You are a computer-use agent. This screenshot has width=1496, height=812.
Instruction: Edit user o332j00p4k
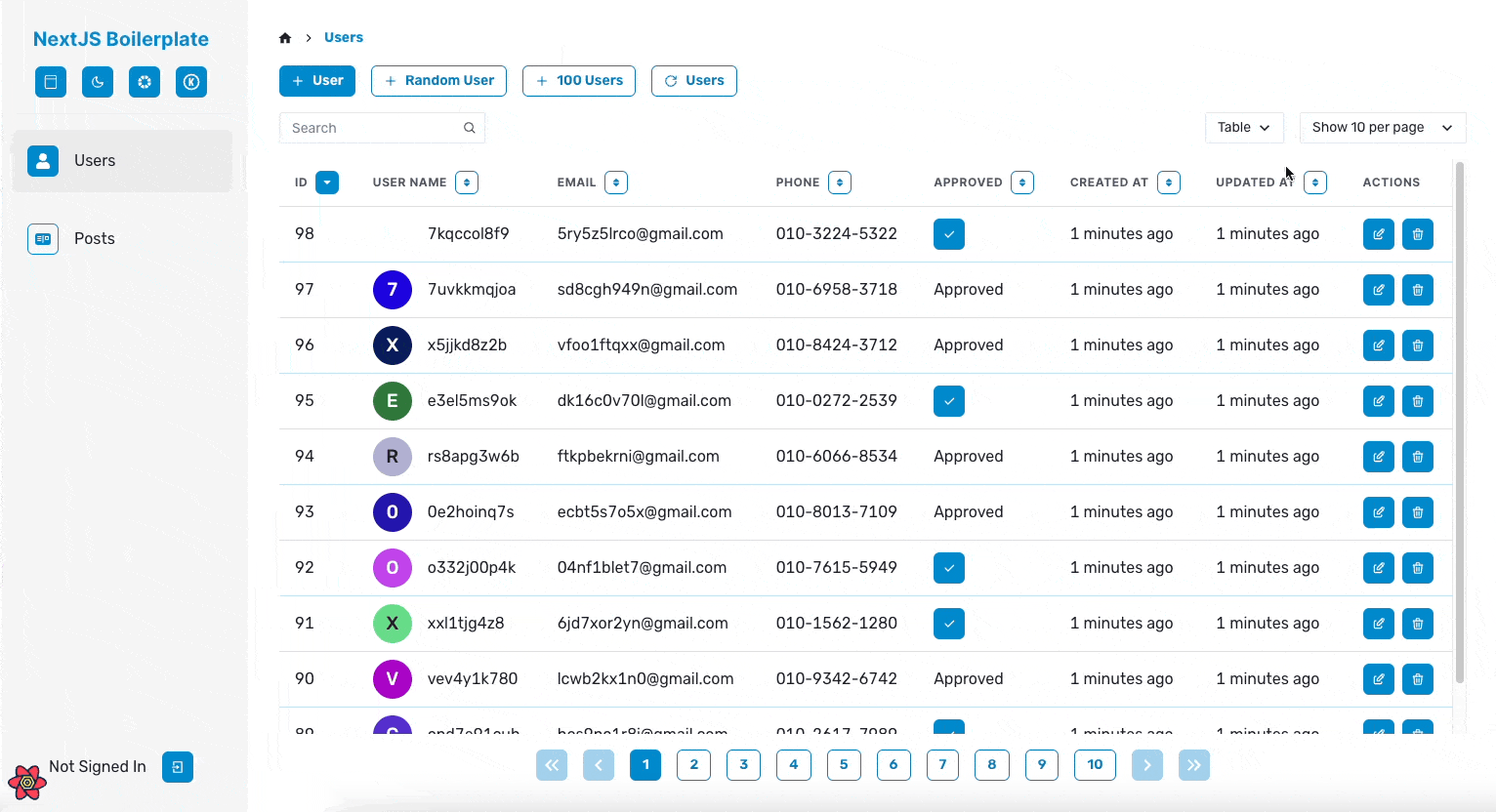click(x=1379, y=568)
